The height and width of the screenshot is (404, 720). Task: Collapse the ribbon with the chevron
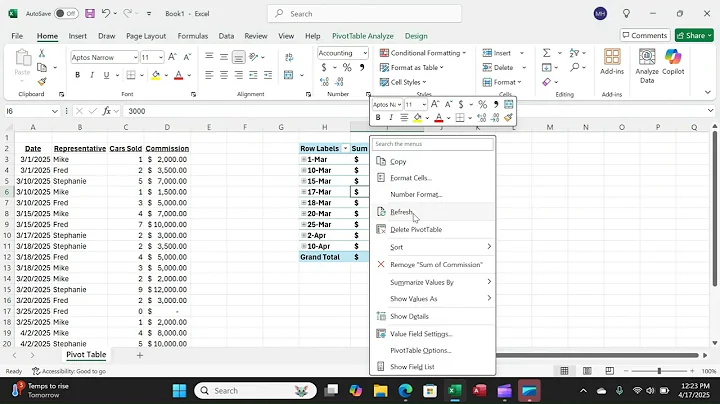point(708,92)
